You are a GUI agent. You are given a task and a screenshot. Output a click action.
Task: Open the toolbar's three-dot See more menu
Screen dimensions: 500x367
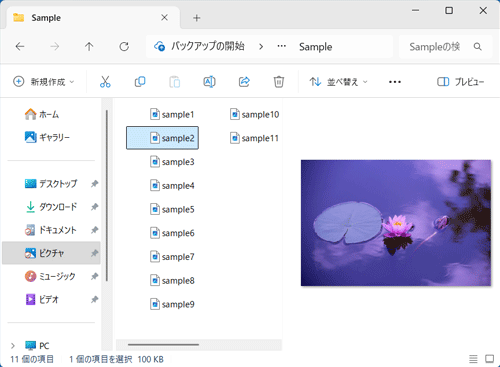[395, 82]
